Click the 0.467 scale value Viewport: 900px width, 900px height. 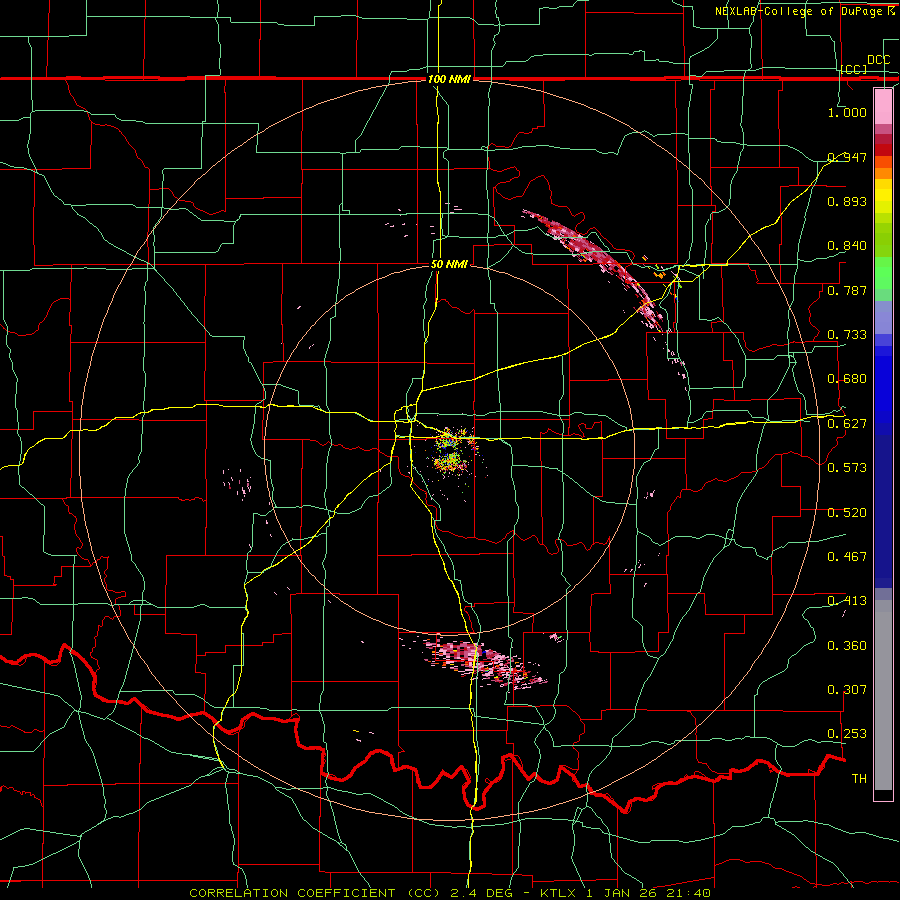(x=847, y=557)
